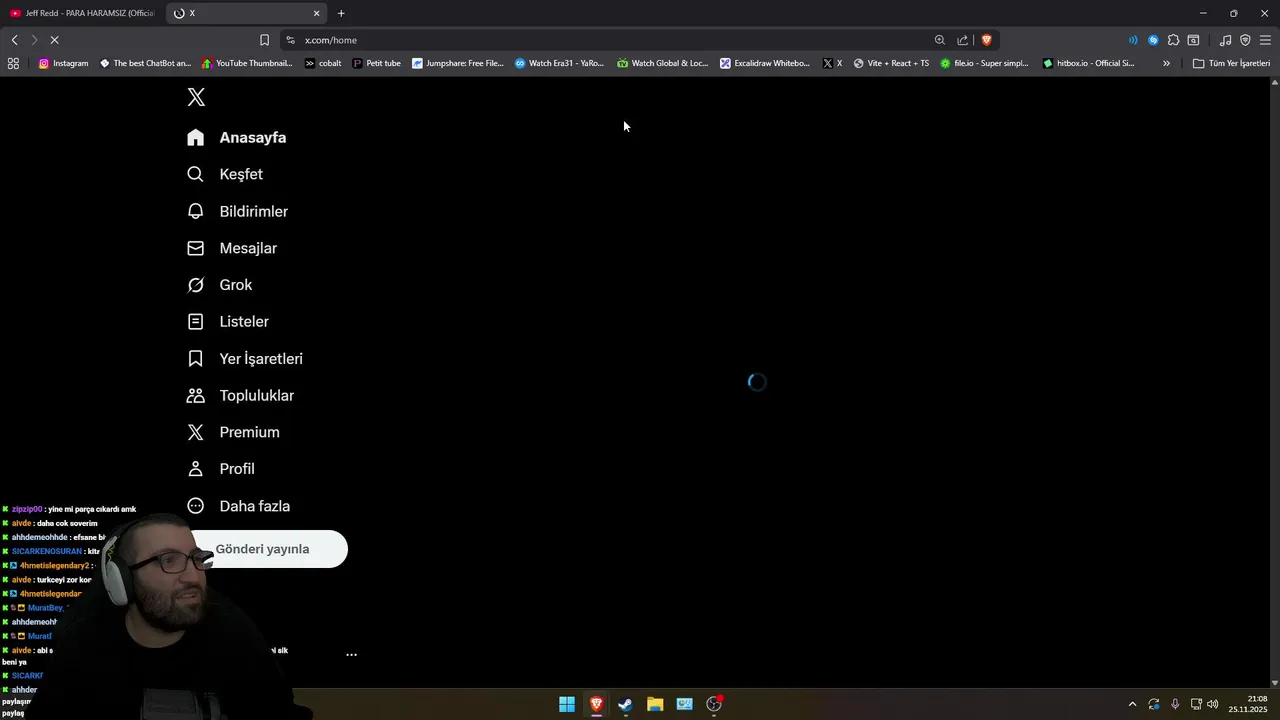
Task: Switch to Jeff Redd PARA HARAMSIZ tab
Action: click(82, 13)
